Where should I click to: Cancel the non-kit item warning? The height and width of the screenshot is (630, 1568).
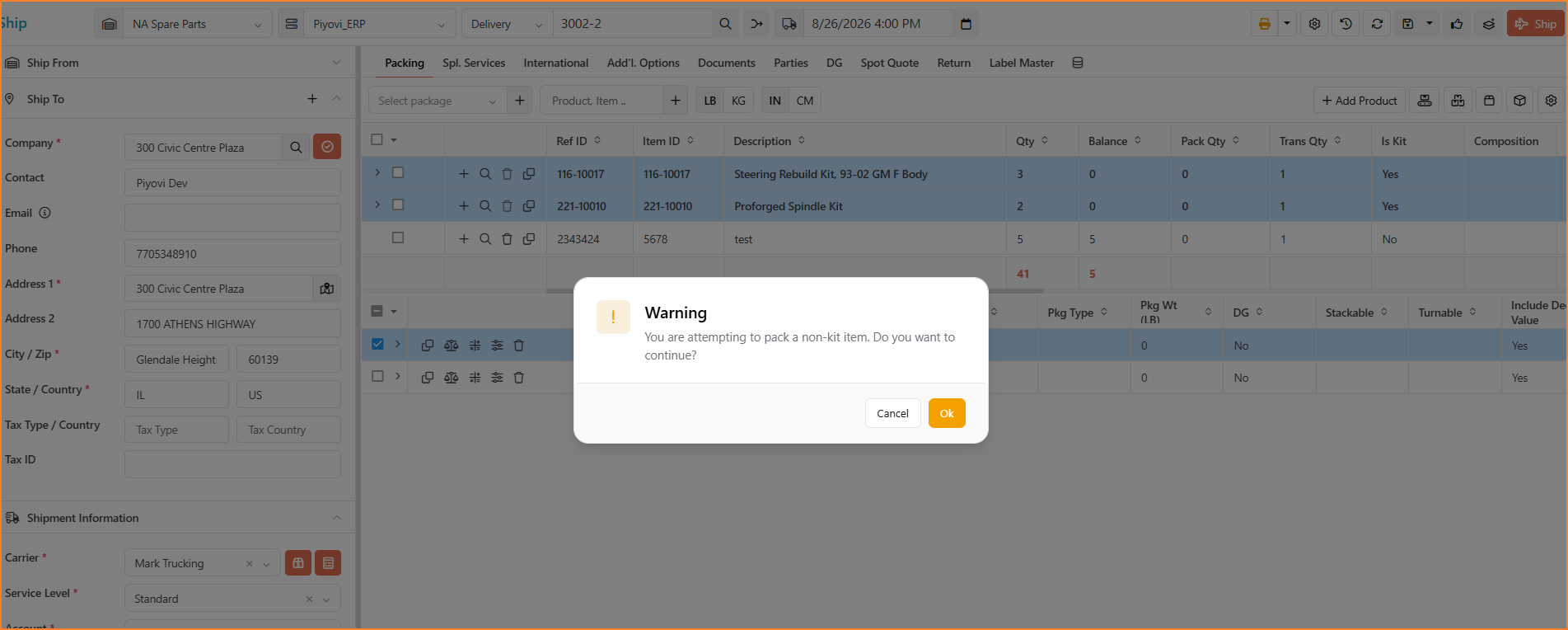(892, 413)
